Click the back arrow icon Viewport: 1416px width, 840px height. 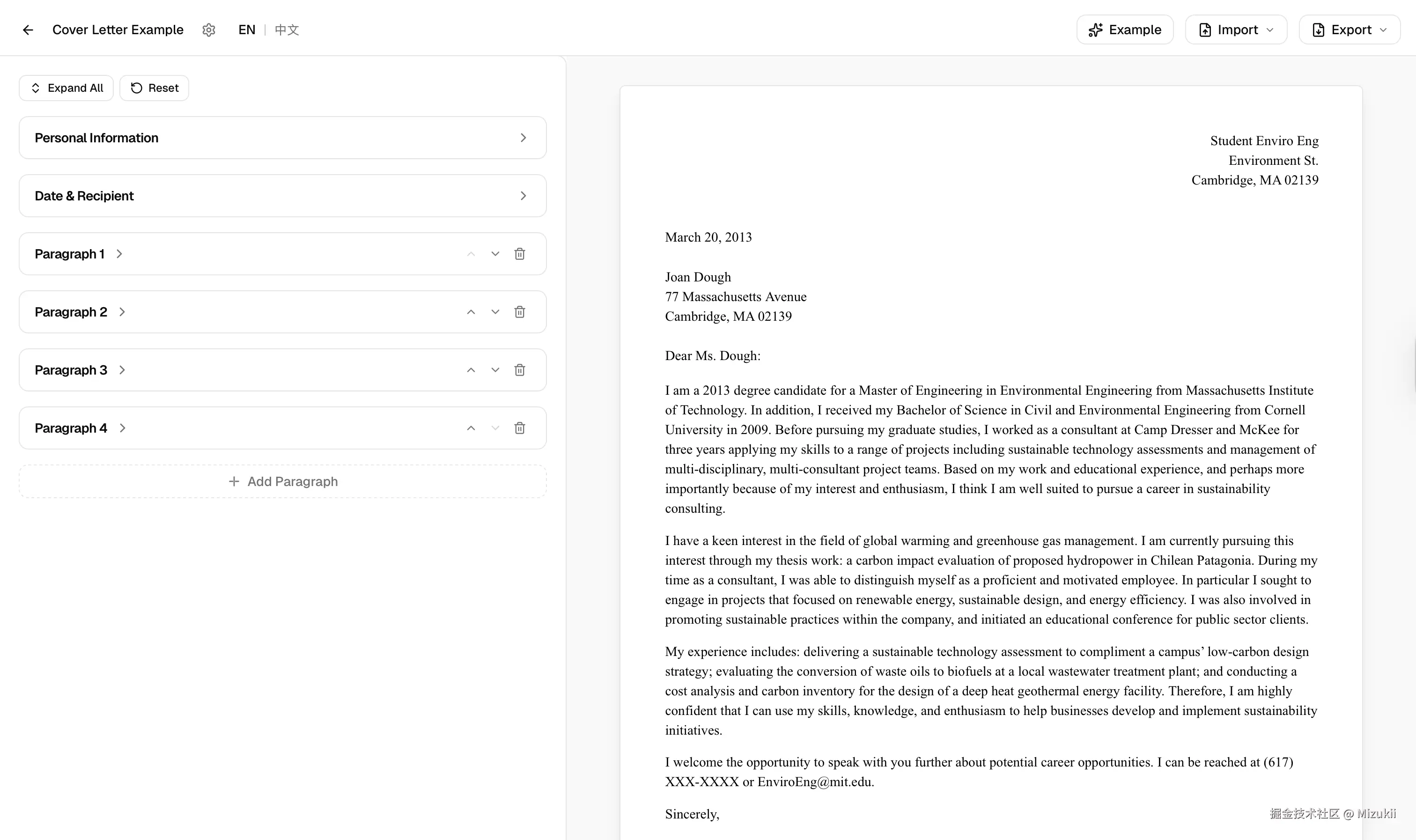point(28,30)
